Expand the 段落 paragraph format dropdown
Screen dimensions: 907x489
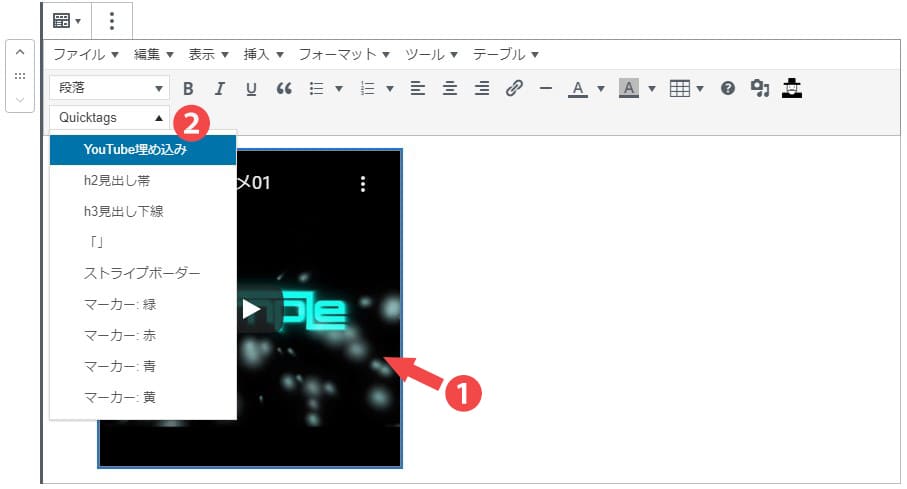click(108, 88)
